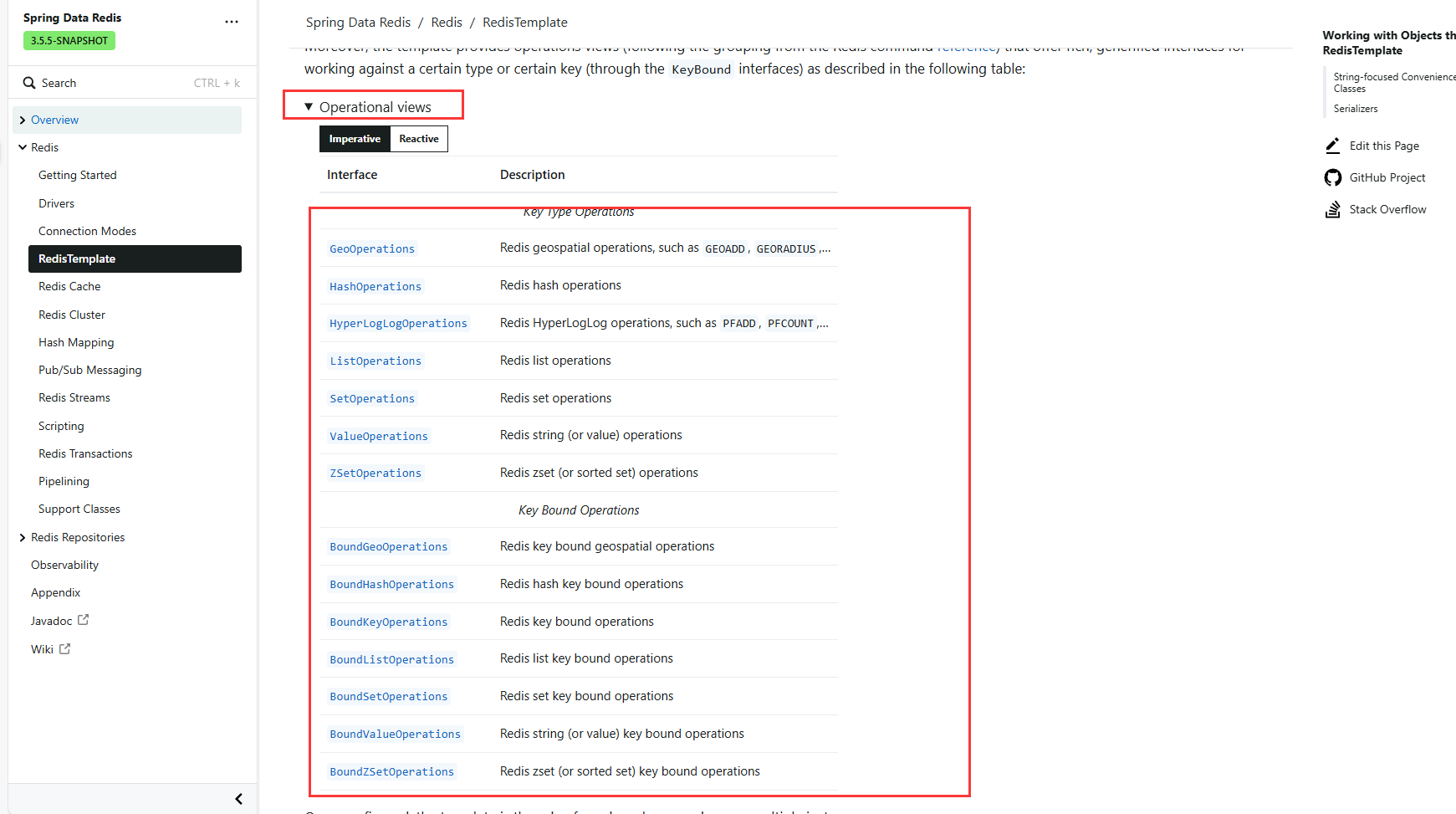This screenshot has height=814, width=1456.
Task: Open the Appendix page
Action: tap(55, 592)
